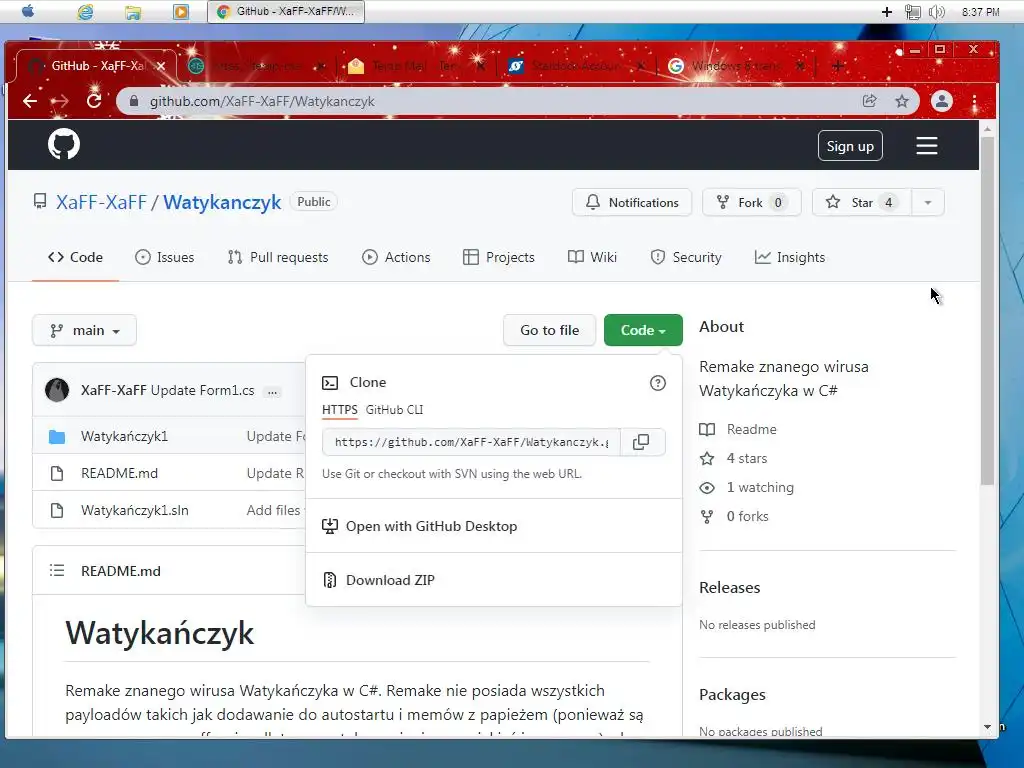Select the Code repository tab
Screen dimensions: 1024x768
(x=75, y=257)
